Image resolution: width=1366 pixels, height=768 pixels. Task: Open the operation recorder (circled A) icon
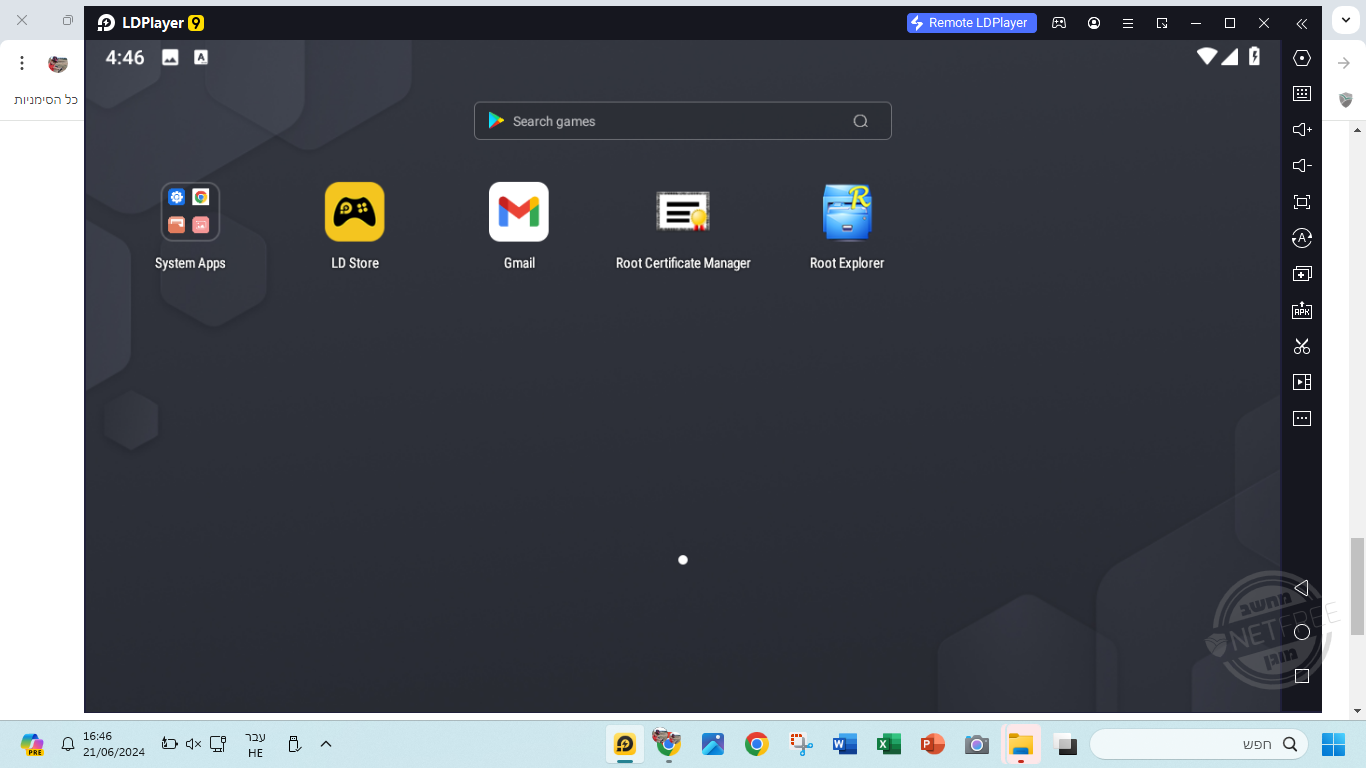click(x=1302, y=238)
